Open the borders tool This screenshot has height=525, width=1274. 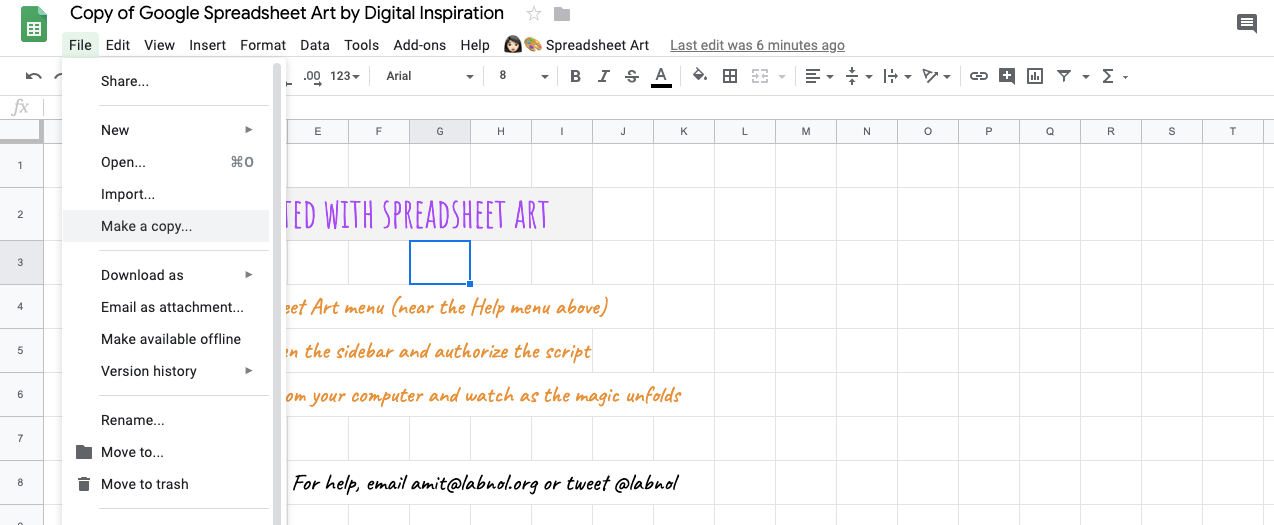[x=730, y=76]
